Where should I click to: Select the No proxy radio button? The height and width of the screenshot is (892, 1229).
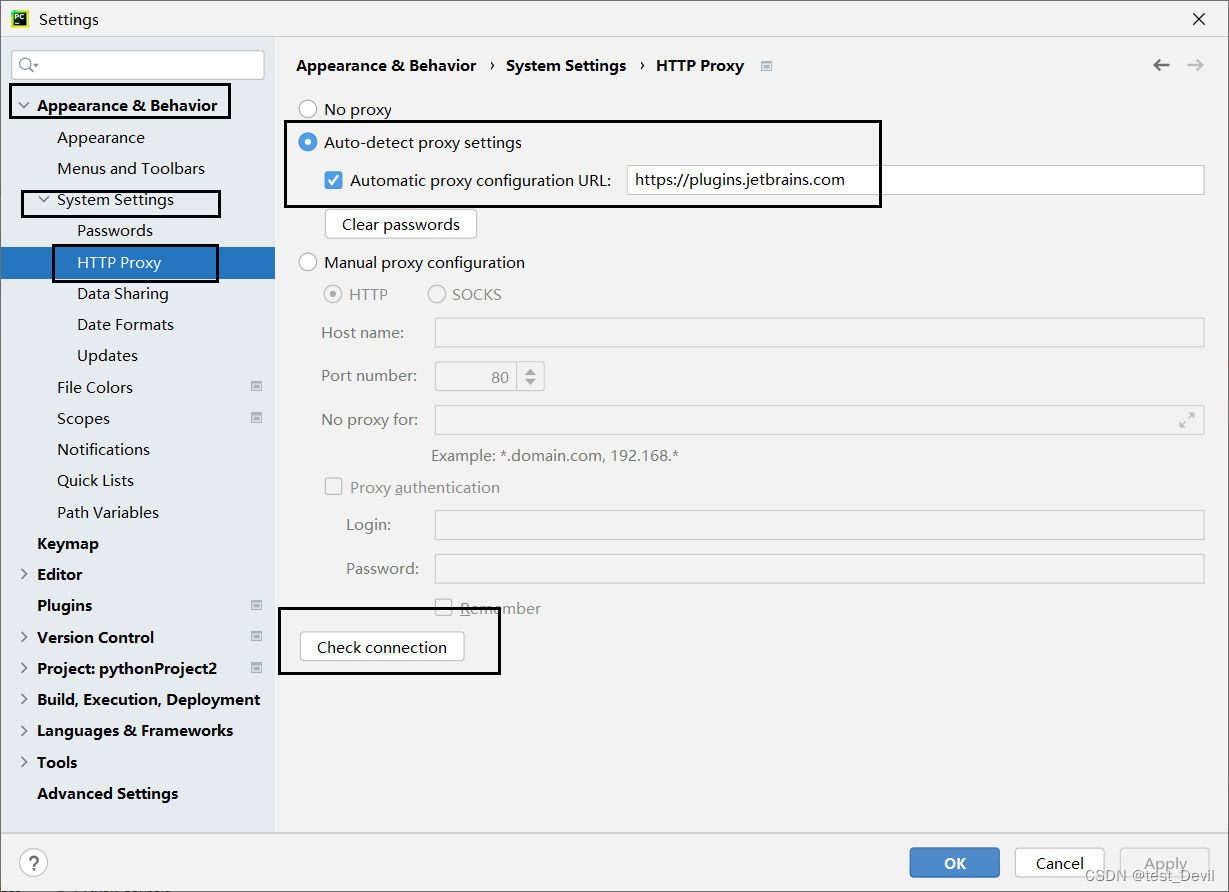coord(307,109)
